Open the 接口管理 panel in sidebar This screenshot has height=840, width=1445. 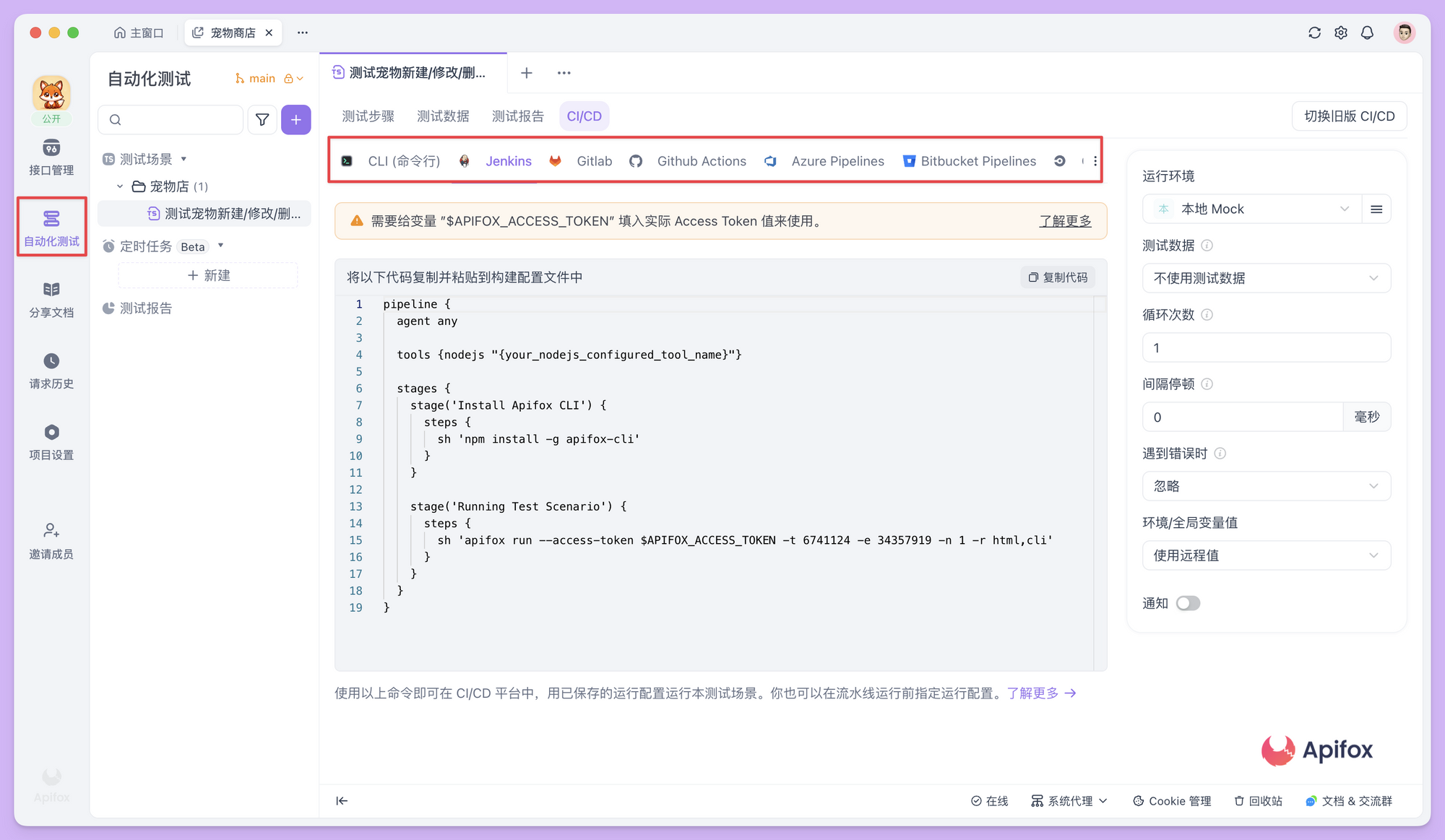click(51, 157)
